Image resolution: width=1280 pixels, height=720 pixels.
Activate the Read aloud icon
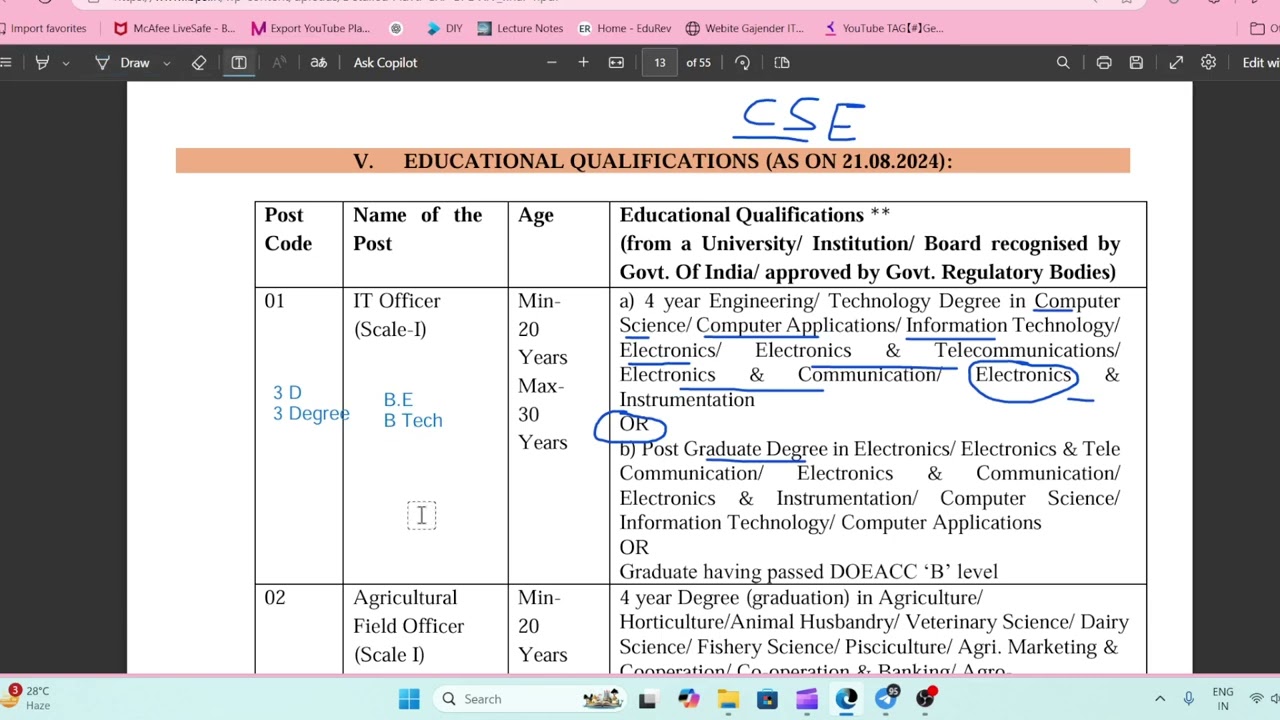(x=279, y=62)
